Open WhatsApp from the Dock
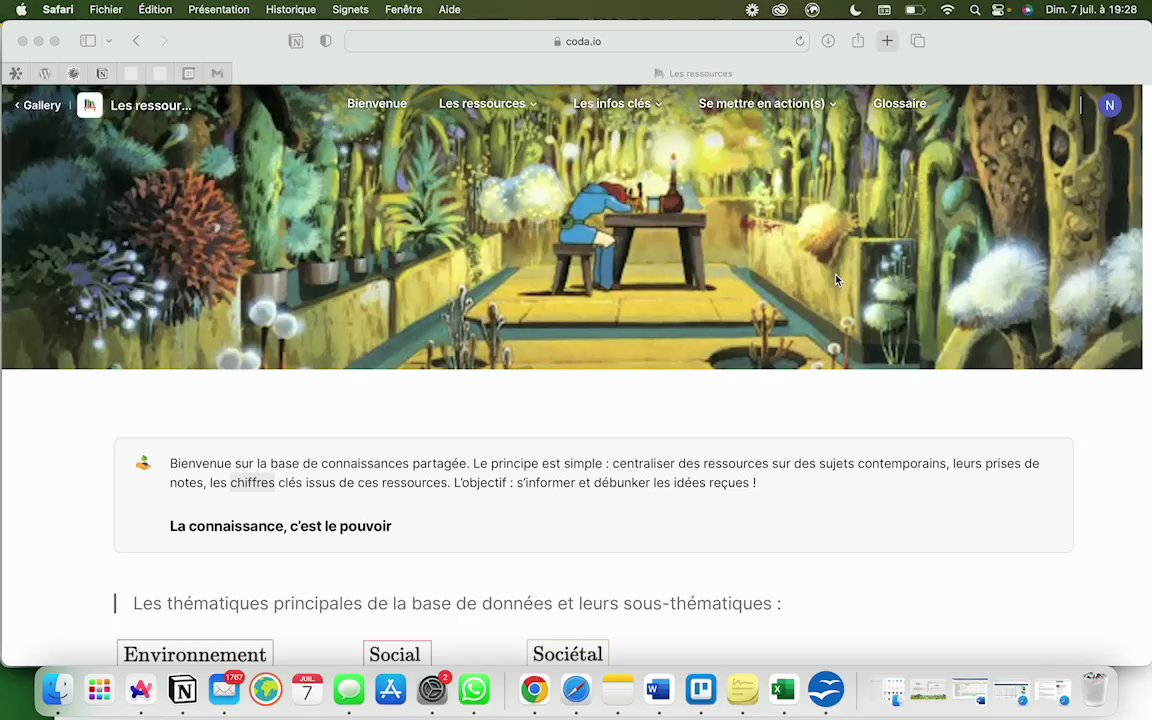This screenshot has height=720, width=1152. [474, 689]
